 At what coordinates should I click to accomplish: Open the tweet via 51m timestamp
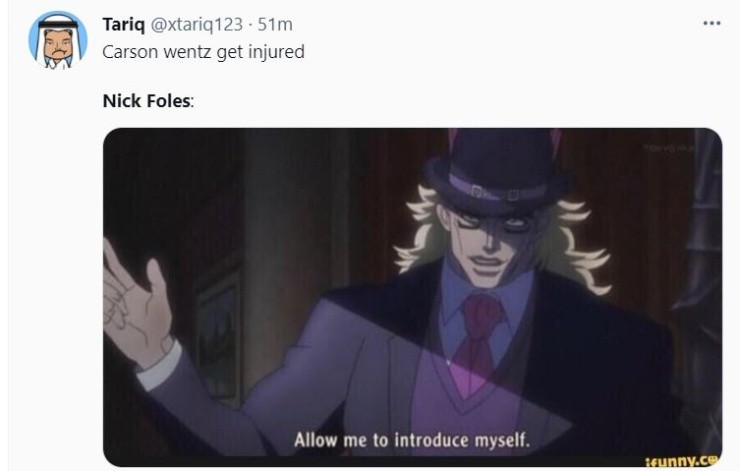click(x=275, y=24)
